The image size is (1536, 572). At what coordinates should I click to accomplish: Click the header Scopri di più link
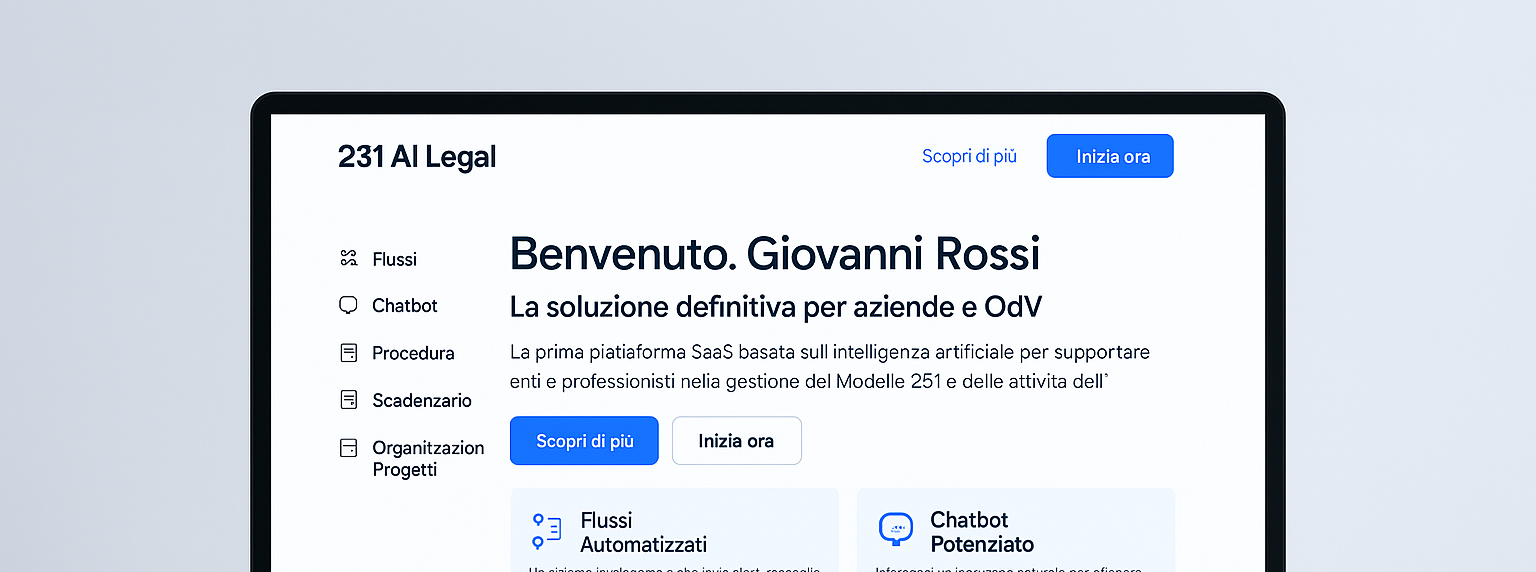[969, 156]
